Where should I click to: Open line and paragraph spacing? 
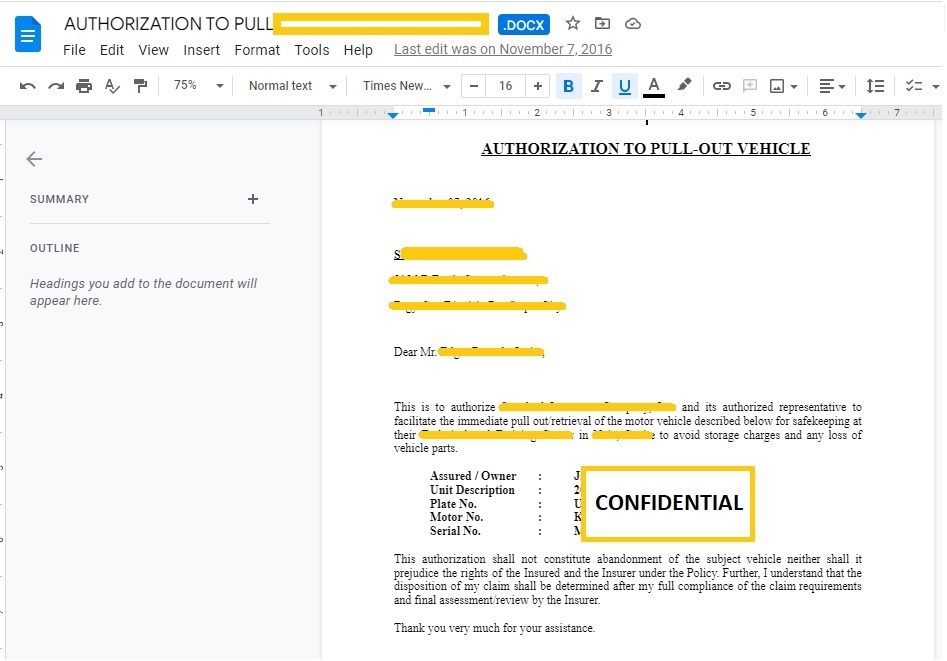pyautogui.click(x=875, y=86)
